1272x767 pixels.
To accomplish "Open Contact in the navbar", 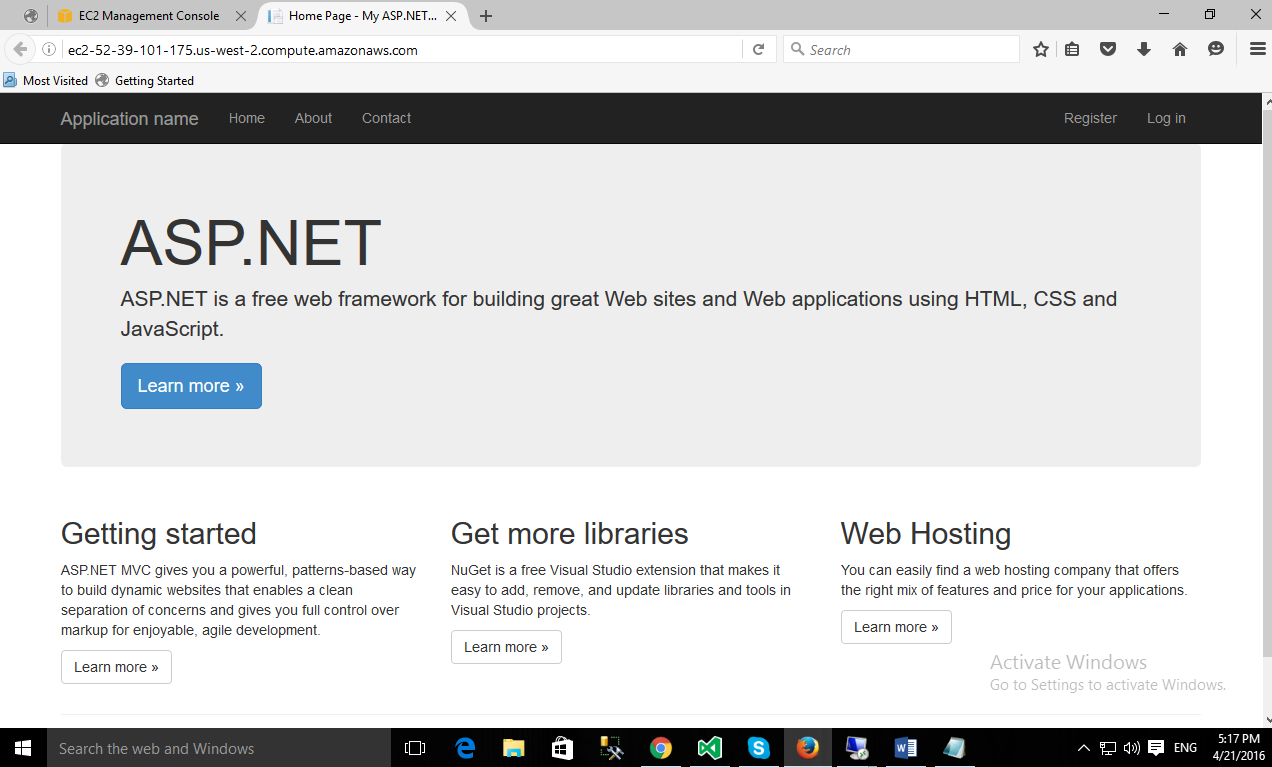I will (386, 118).
